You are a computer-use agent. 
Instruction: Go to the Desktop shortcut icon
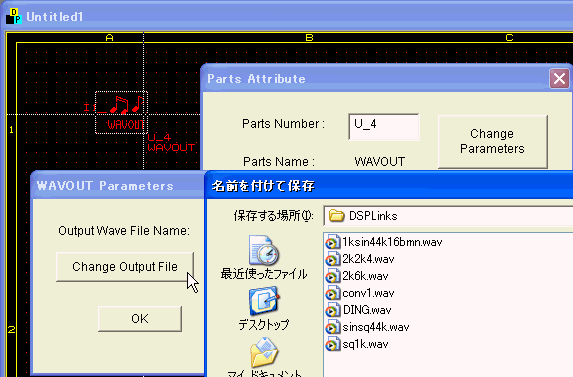coord(264,301)
